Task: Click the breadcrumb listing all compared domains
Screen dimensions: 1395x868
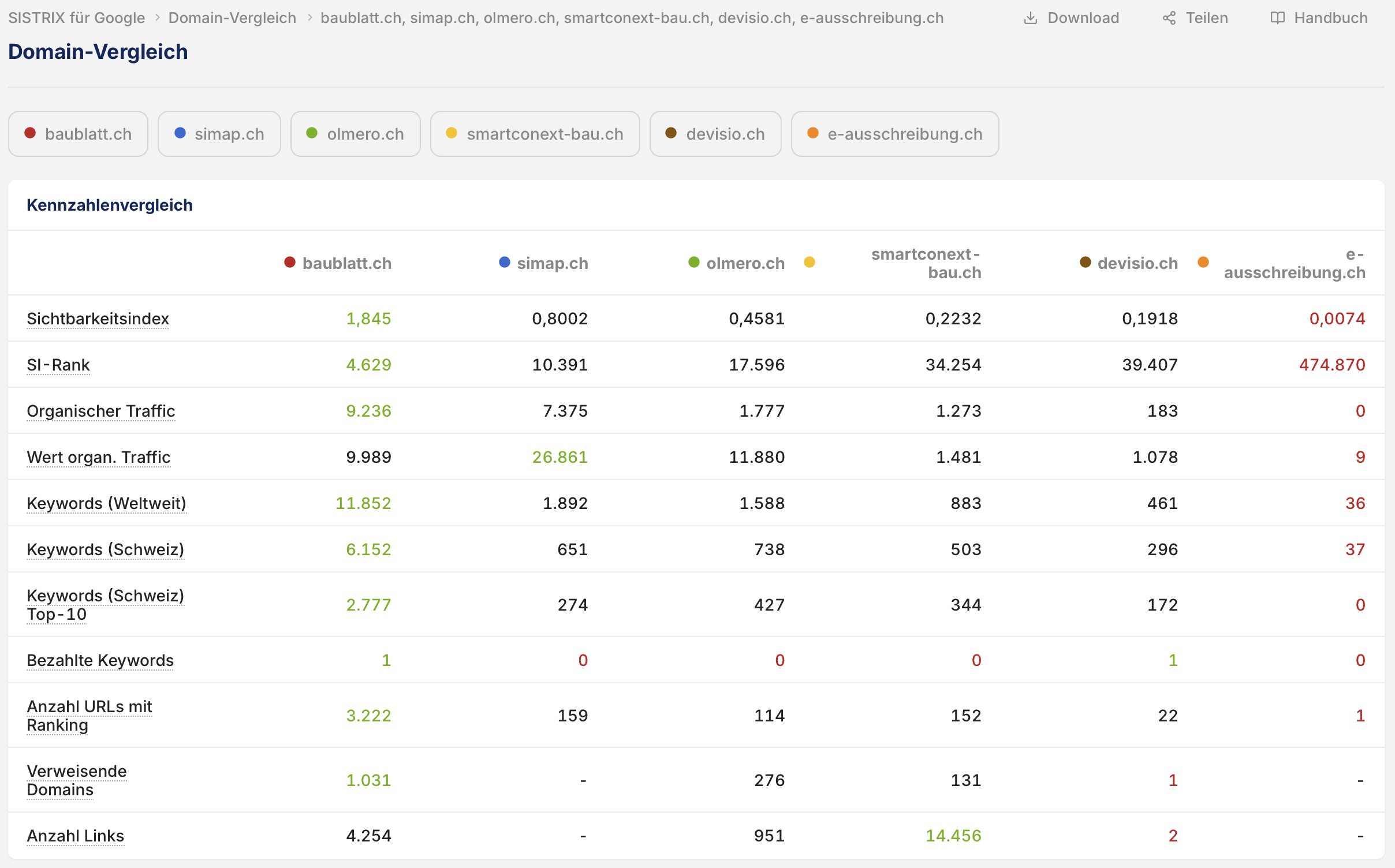Action: point(632,18)
